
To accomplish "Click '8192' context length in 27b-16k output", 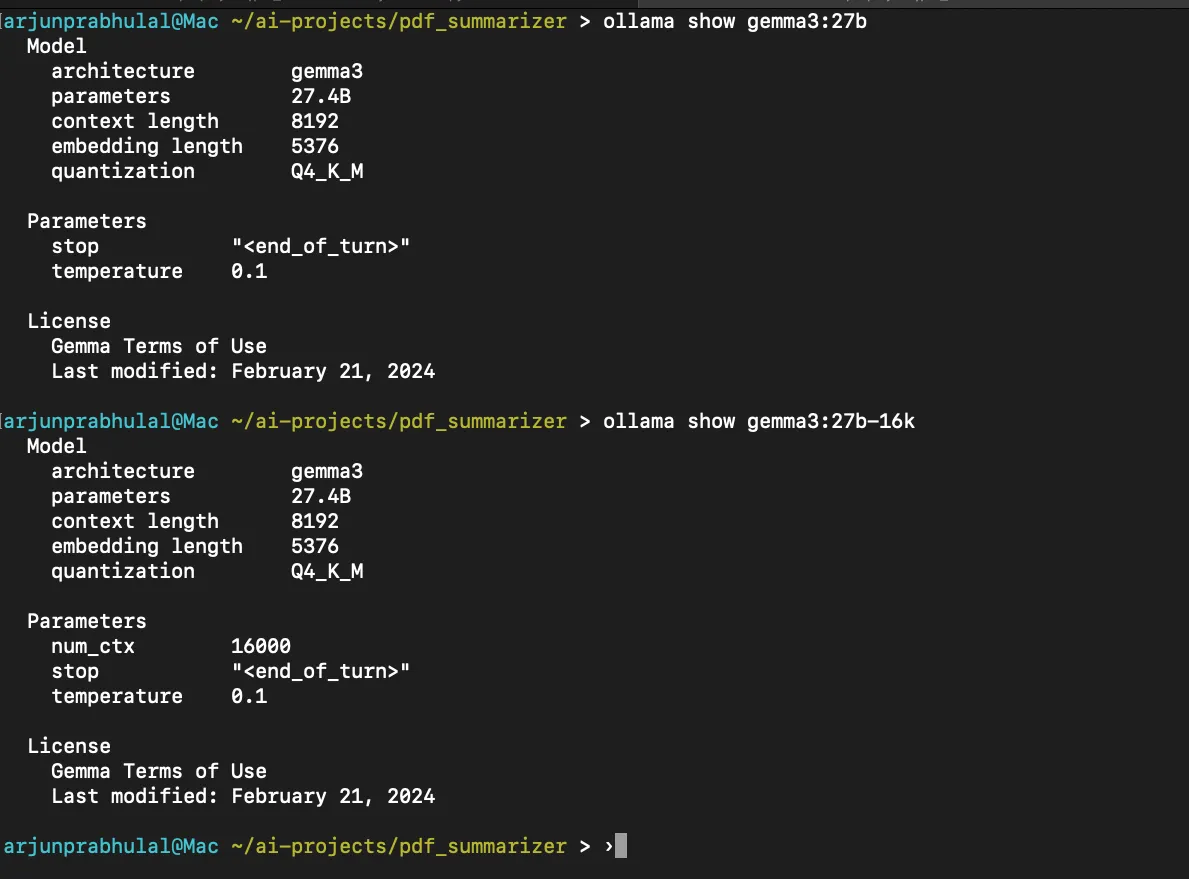I will 315,521.
